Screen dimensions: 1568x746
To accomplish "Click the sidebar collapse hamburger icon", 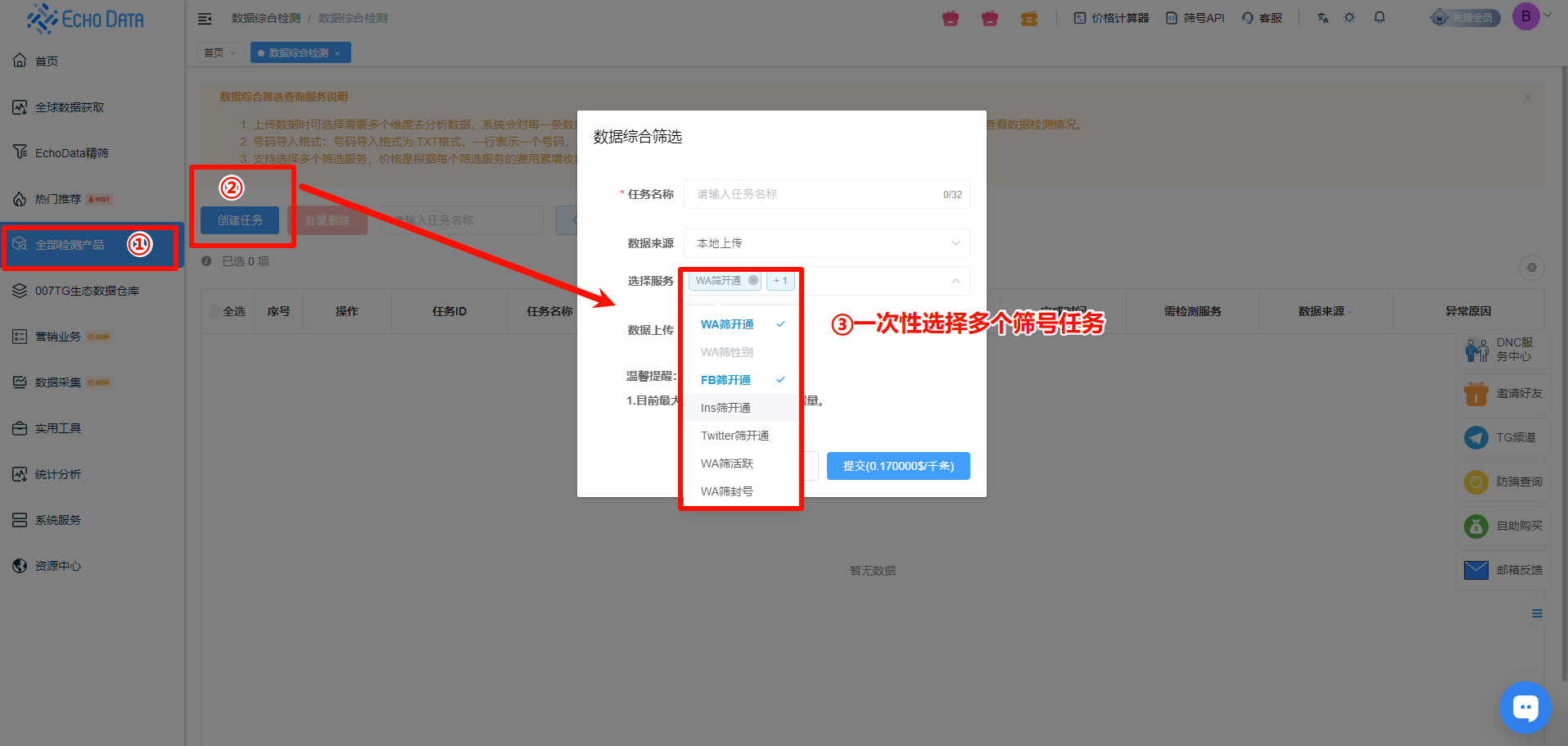I will tap(205, 18).
